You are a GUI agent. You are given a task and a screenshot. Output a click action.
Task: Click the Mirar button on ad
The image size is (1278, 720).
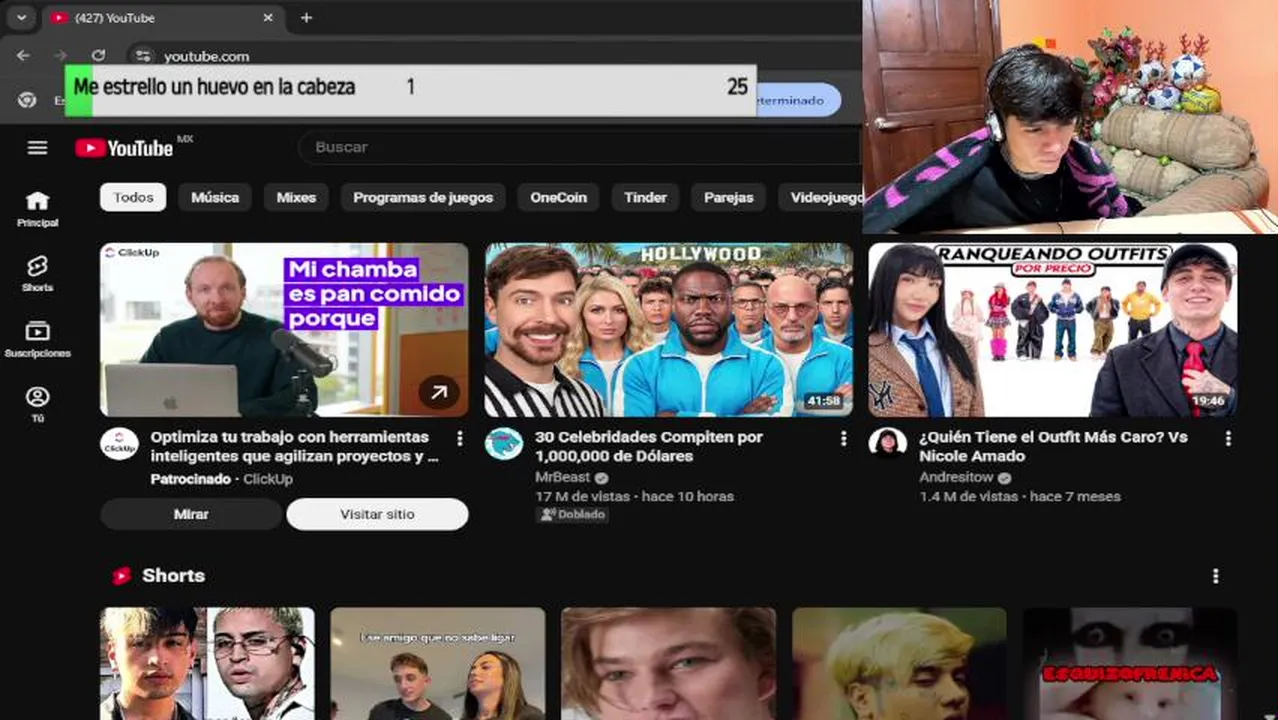[x=191, y=514]
